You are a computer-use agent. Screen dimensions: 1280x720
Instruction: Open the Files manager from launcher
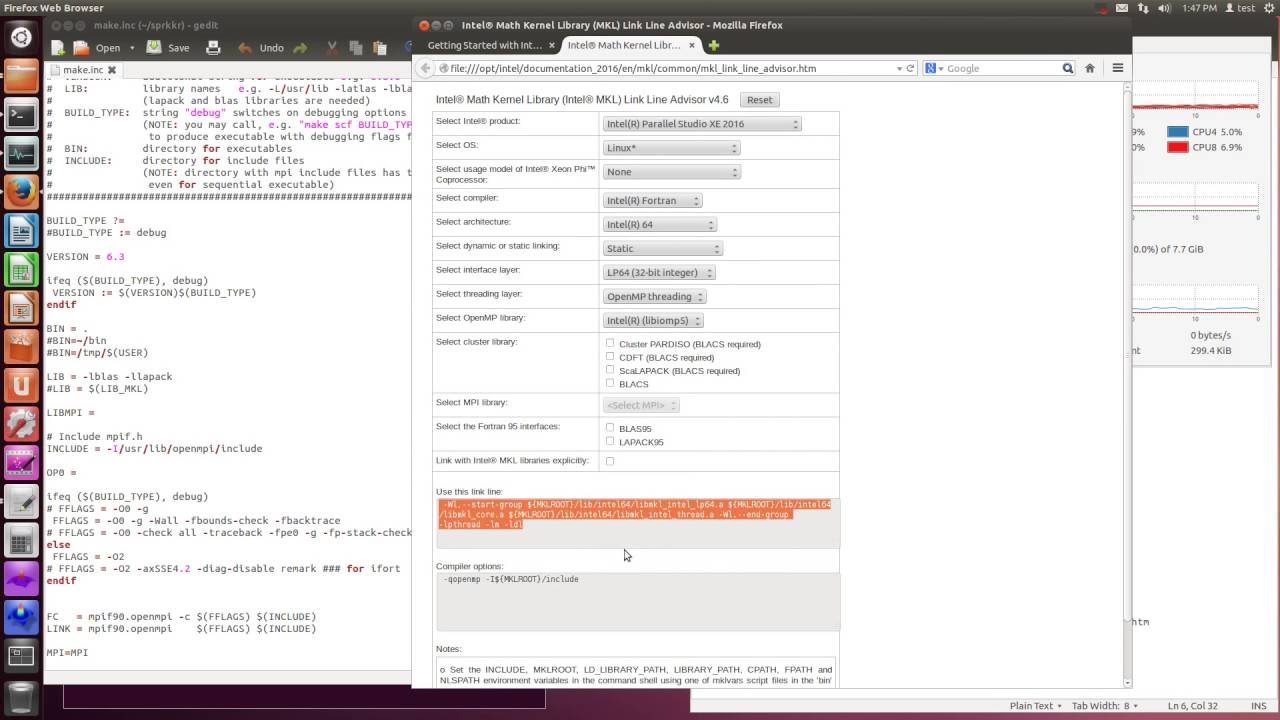pos(21,78)
